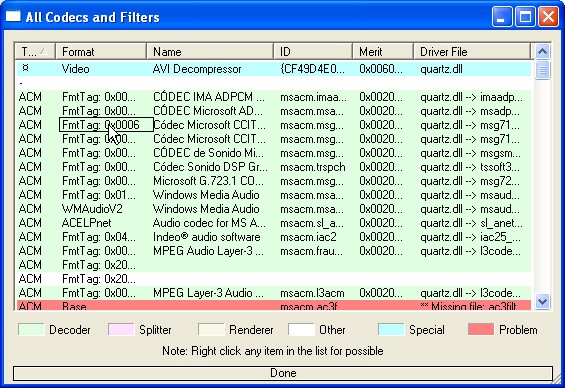The width and height of the screenshot is (565, 388).
Task: Click the scrollbar down arrow
Action: [542, 301]
